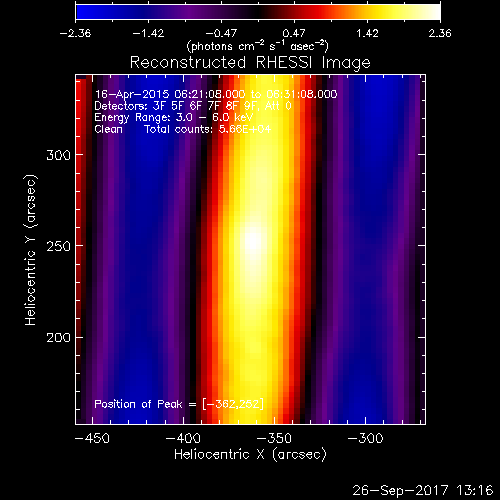Click the colorbar label '1.42'
The width and height of the screenshot is (500, 500).
(367, 33)
